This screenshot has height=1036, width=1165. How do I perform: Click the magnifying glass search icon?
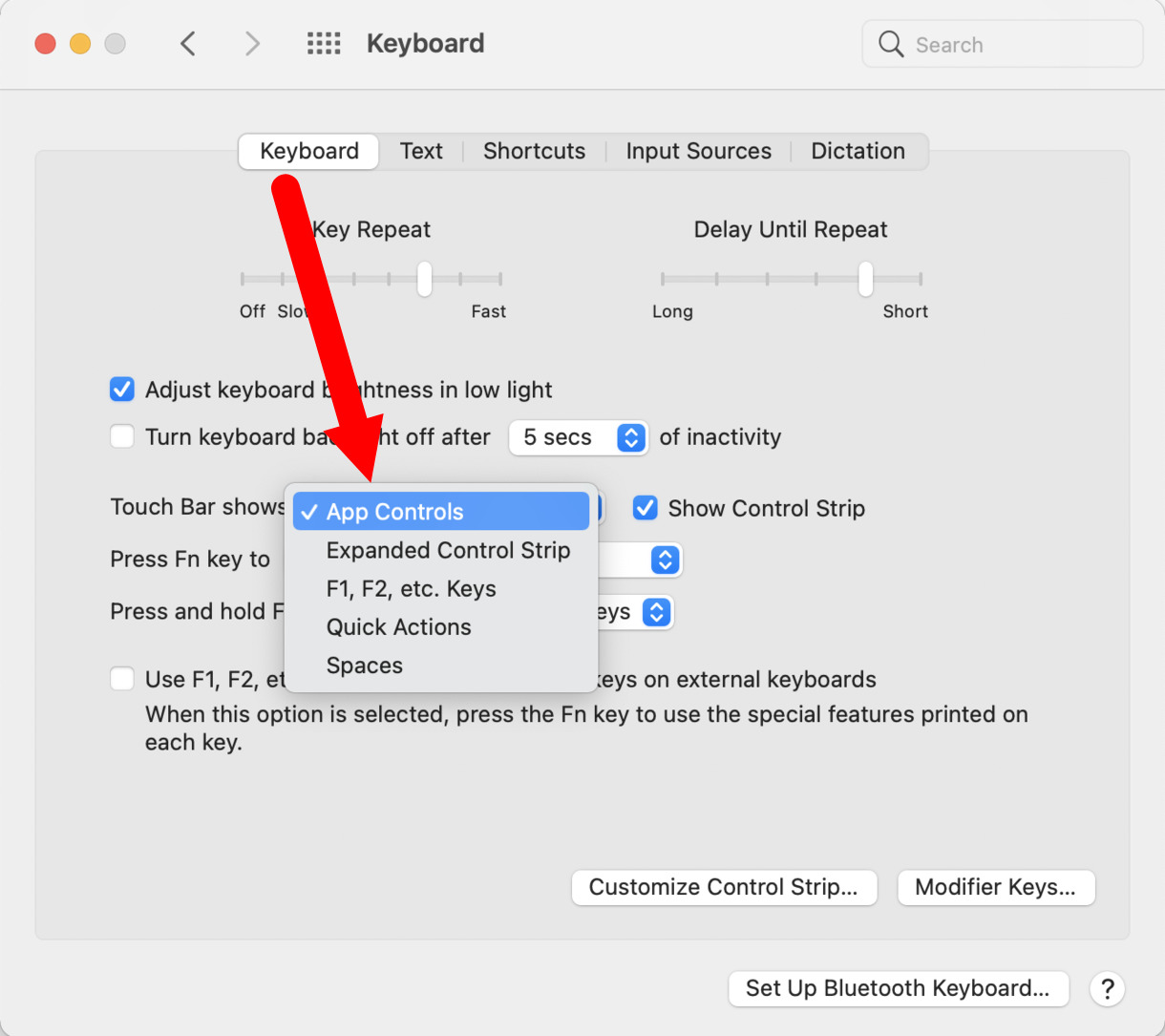[891, 44]
